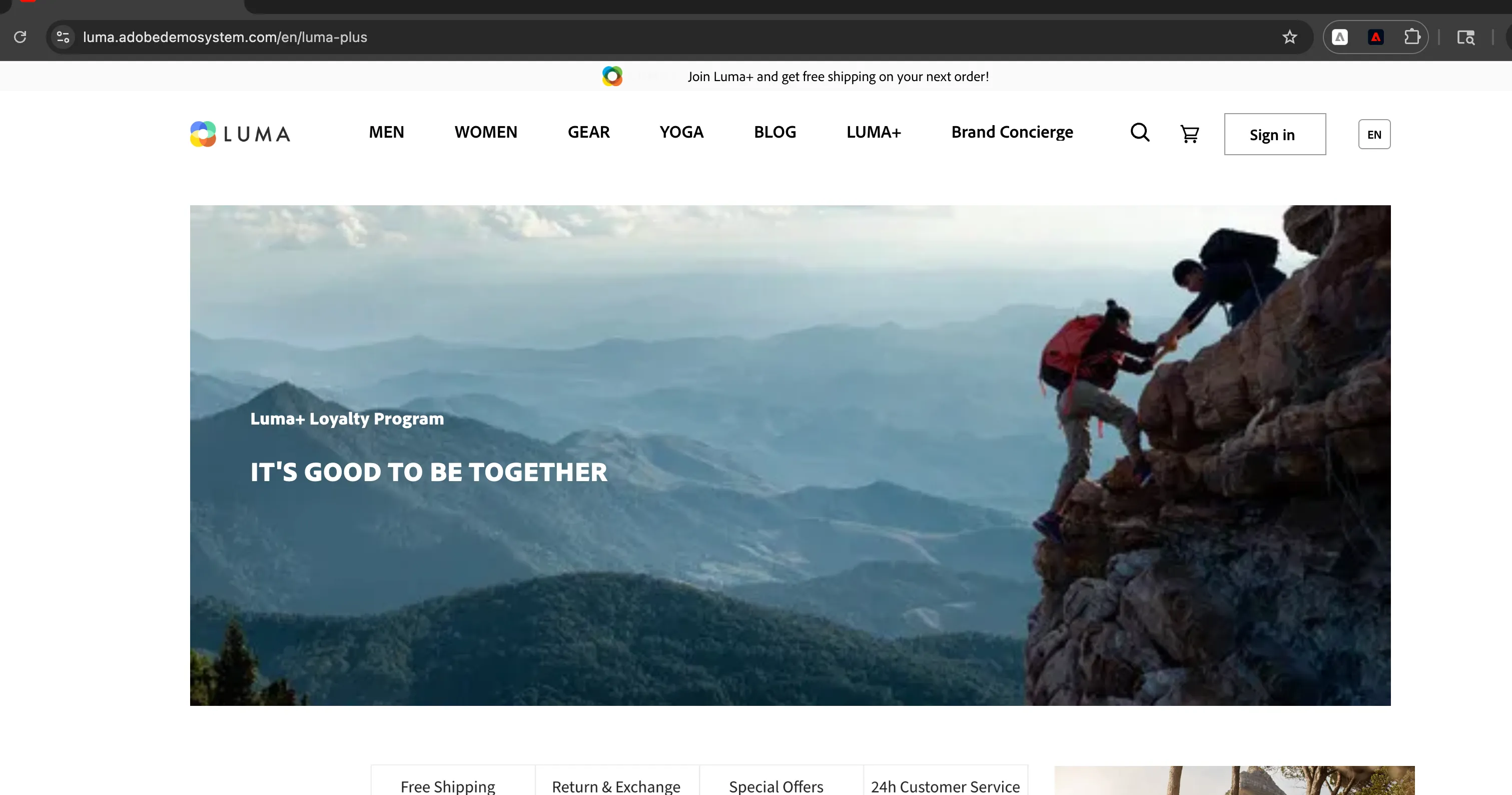Open the red Adobe Acrobat extension icon
This screenshot has width=1512, height=795.
pos(1376,37)
